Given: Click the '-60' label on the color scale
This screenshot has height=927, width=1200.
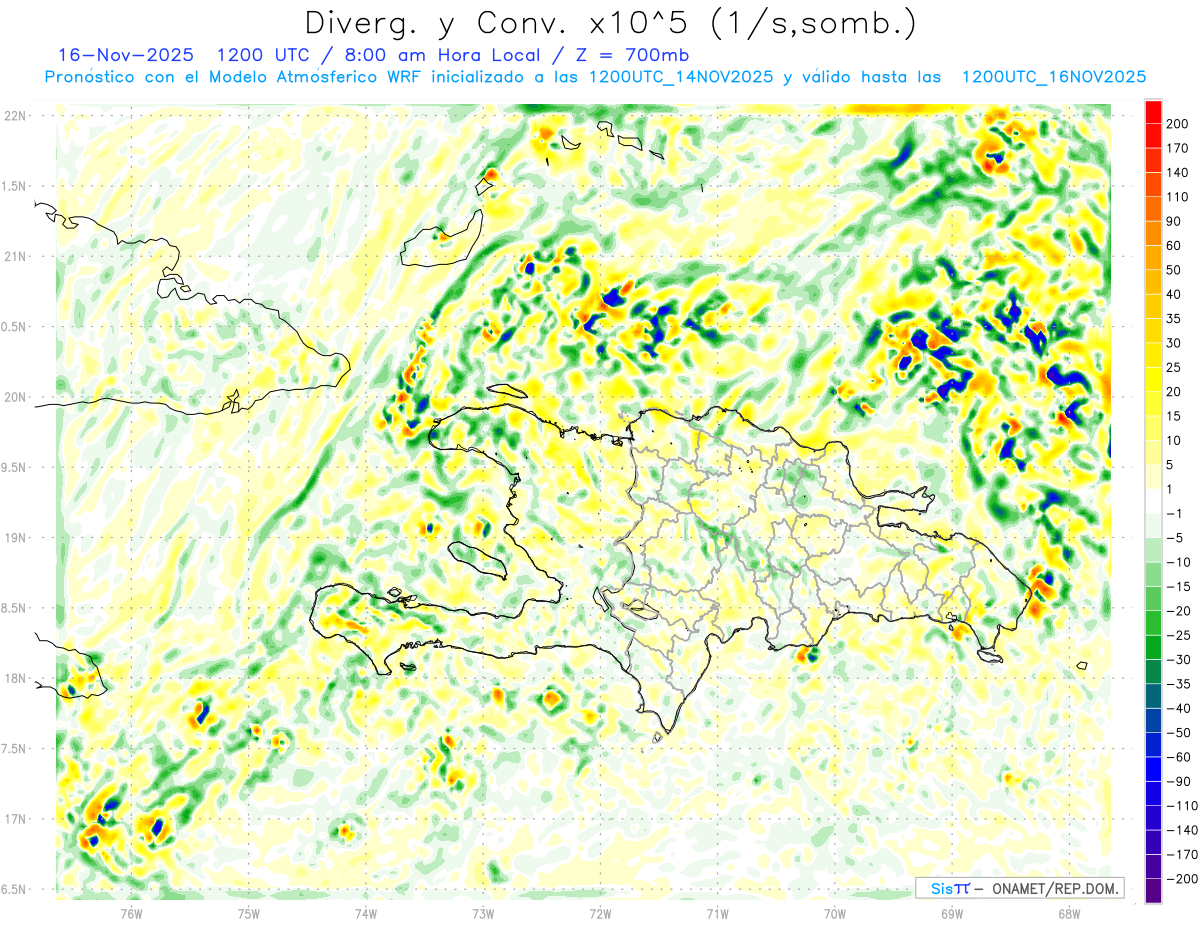Looking at the screenshot, I should [x=1178, y=757].
